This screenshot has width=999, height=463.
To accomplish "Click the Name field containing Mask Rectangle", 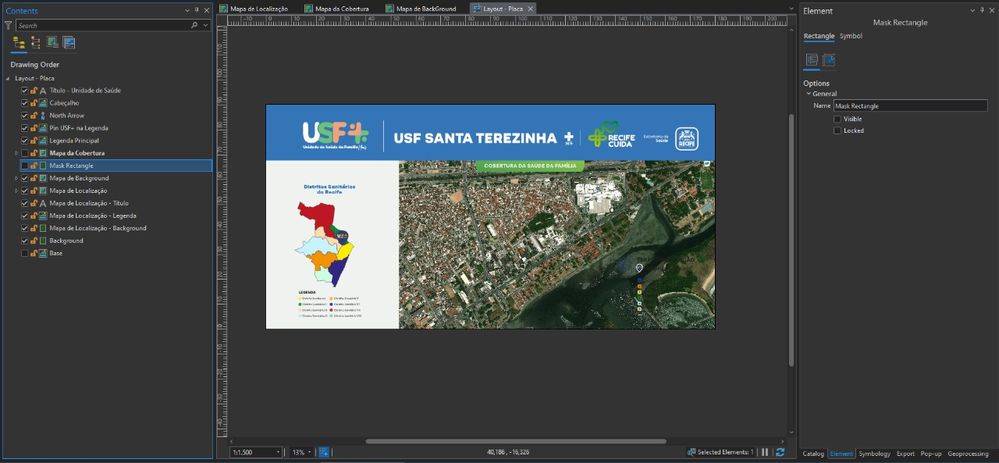I will pyautogui.click(x=909, y=105).
